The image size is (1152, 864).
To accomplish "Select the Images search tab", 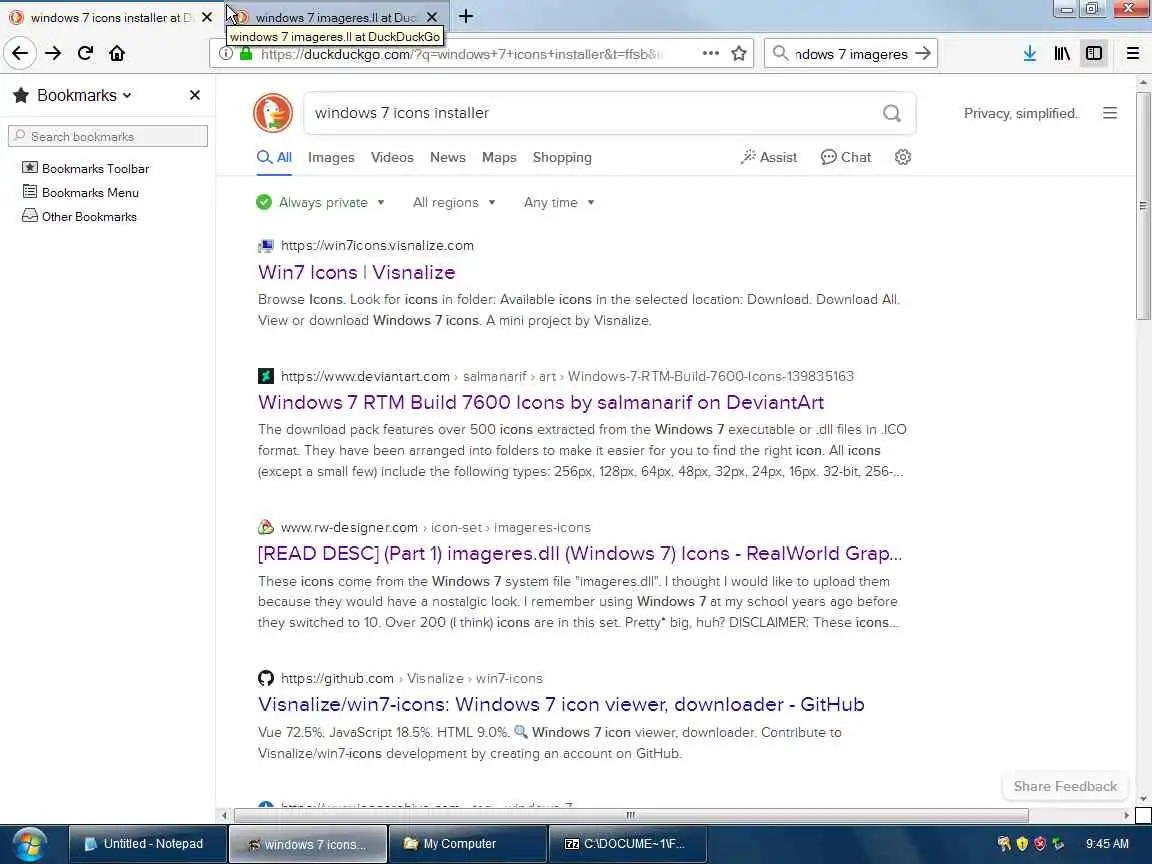I will (331, 157).
